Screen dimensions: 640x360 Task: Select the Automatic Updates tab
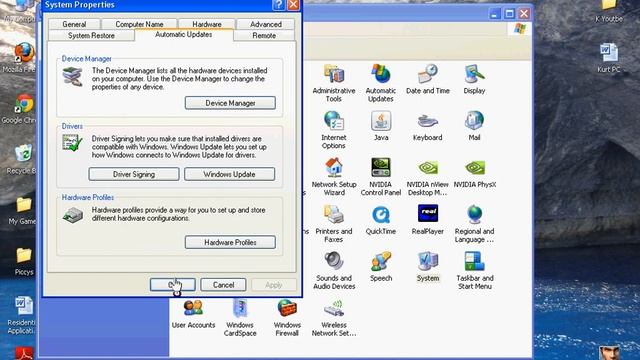coord(184,35)
